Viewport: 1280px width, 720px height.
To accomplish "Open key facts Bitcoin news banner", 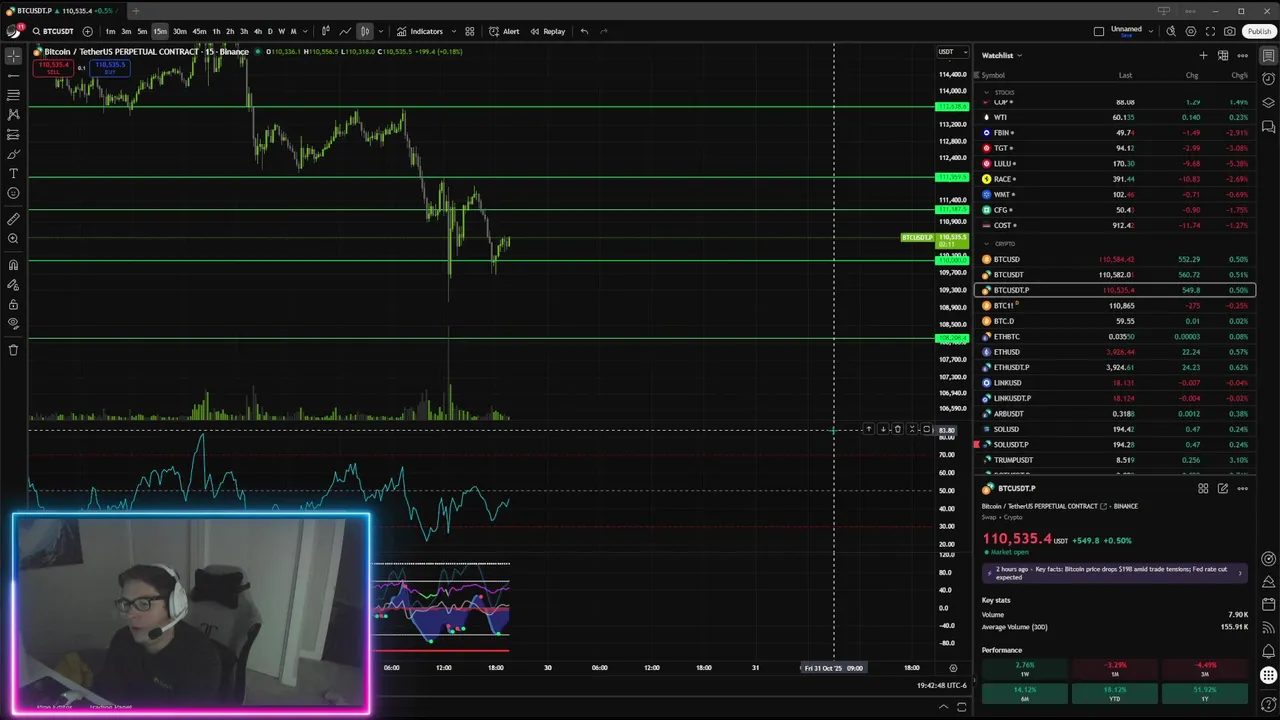I will pyautogui.click(x=1114, y=573).
